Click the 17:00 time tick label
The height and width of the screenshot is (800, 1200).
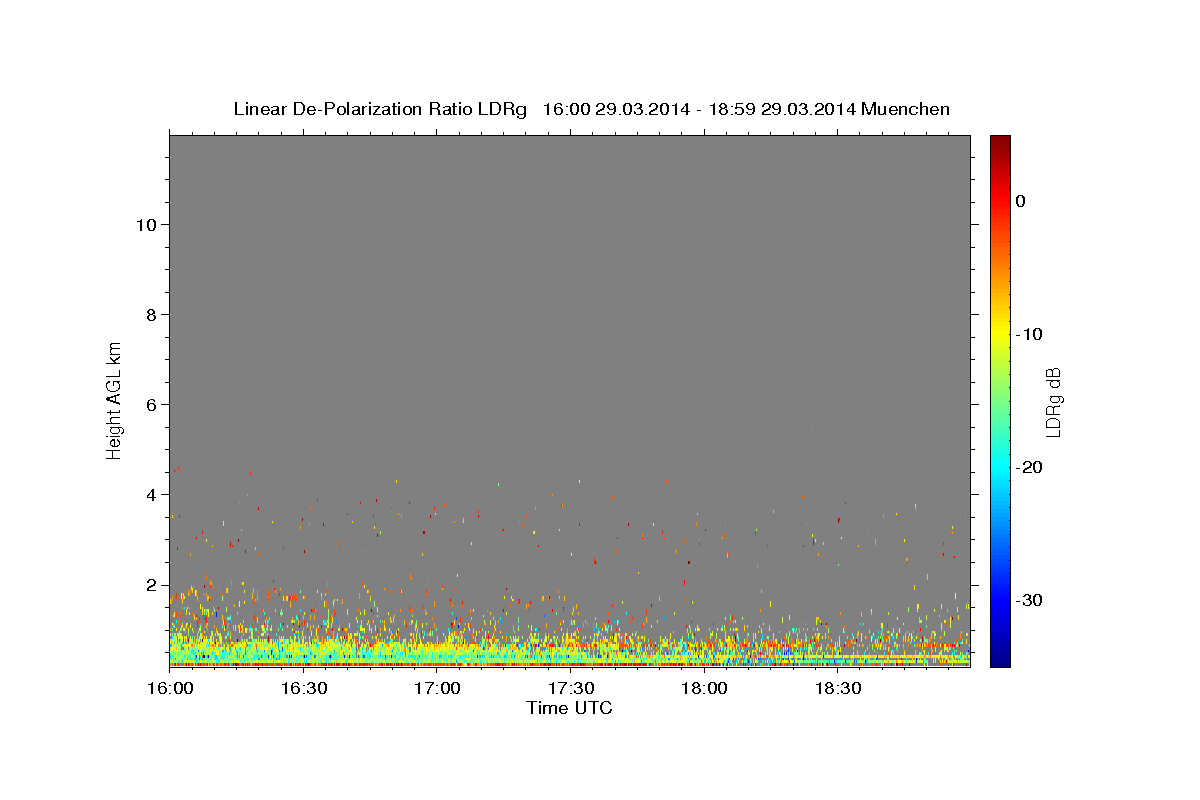coord(437,689)
